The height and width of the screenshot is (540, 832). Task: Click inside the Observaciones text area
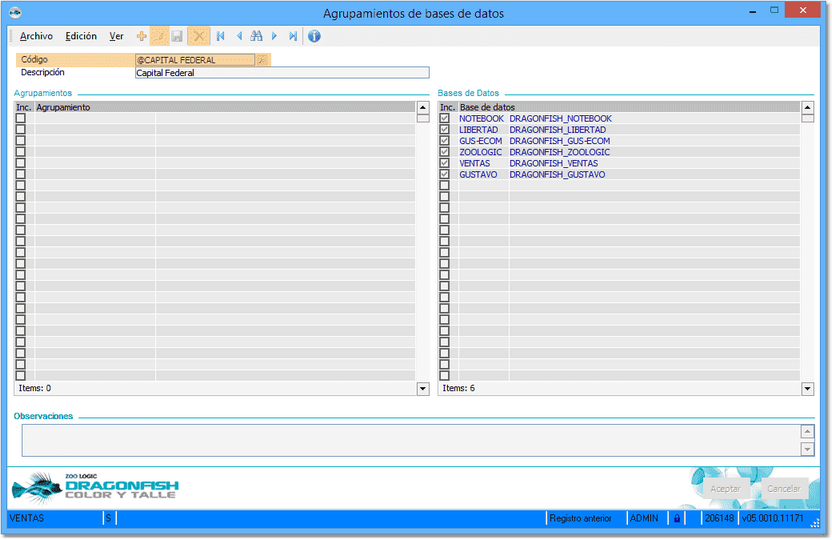tap(411, 440)
